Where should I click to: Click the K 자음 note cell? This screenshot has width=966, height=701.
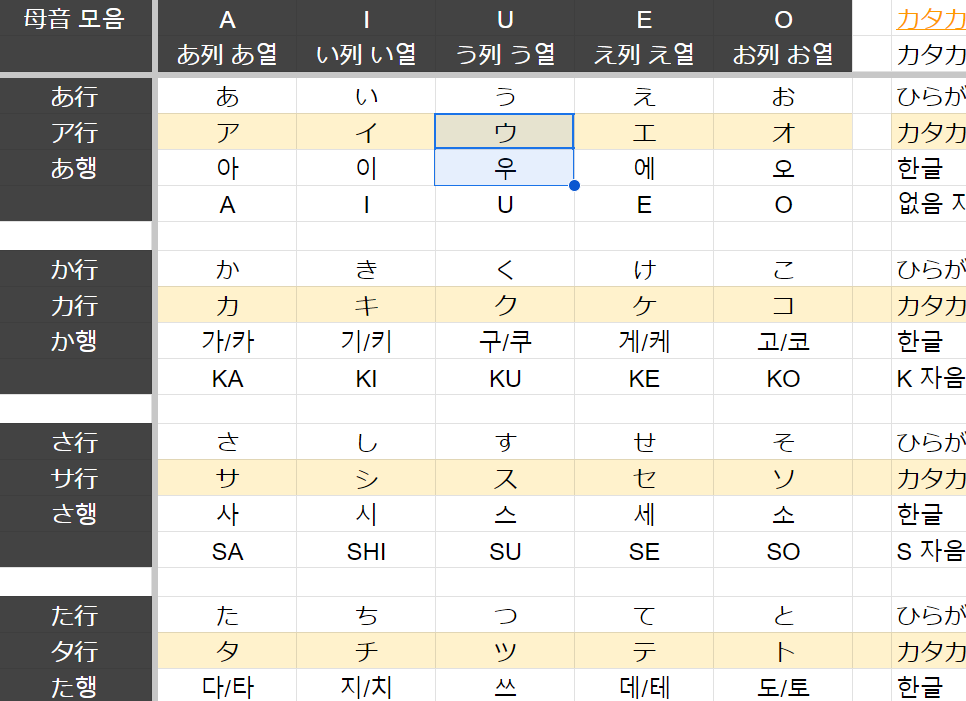tap(930, 378)
